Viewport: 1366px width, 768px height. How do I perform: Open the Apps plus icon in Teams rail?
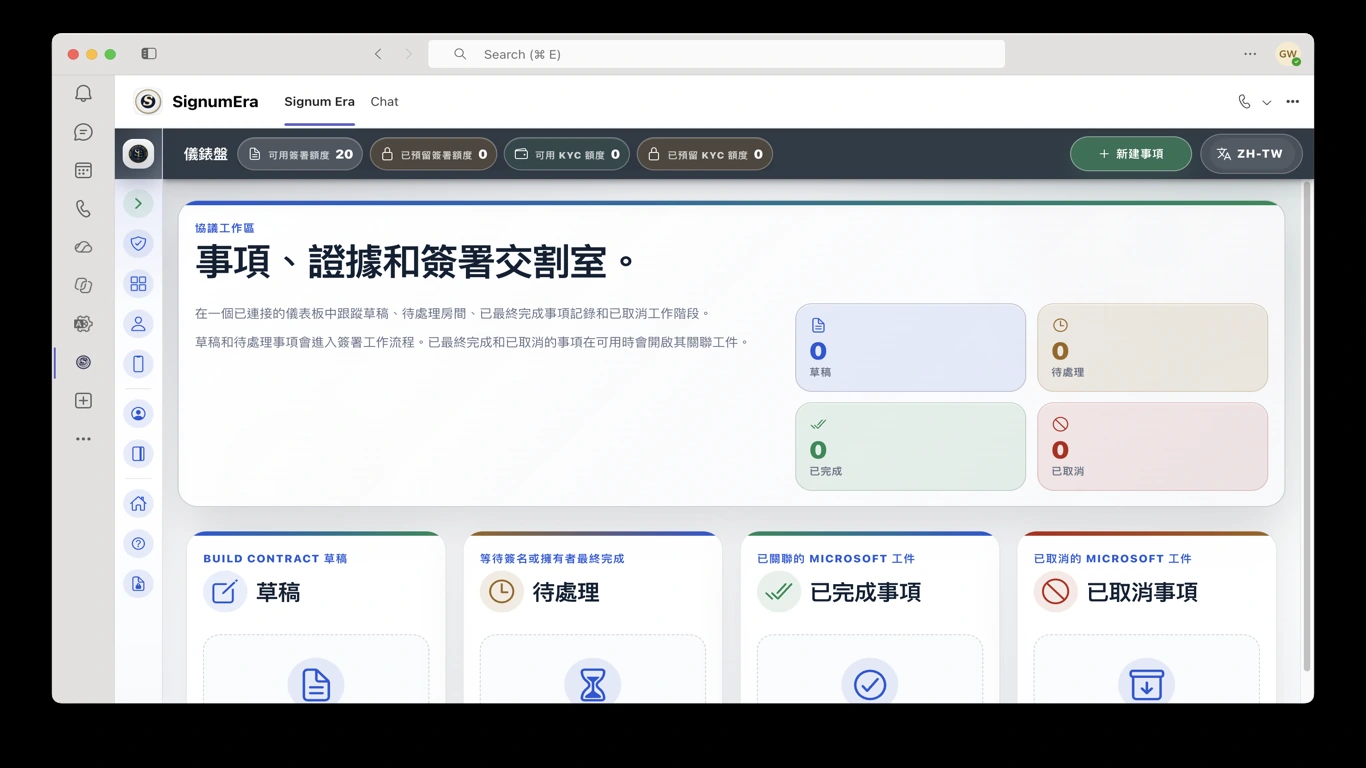(x=83, y=401)
